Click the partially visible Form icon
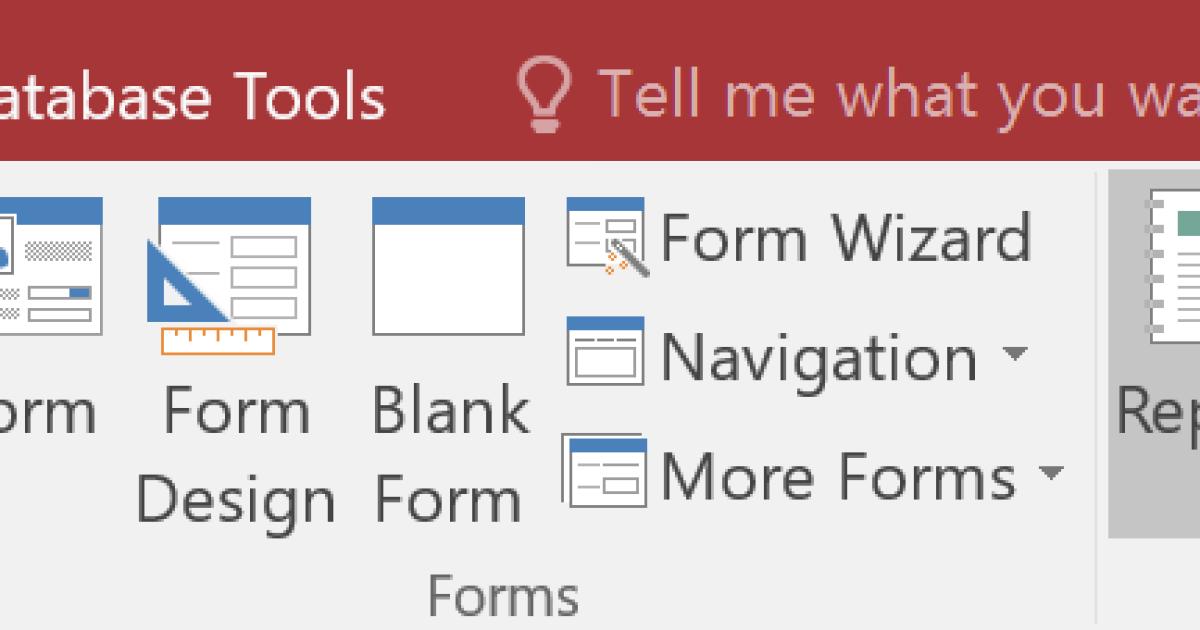The height and width of the screenshot is (630, 1200). 50,266
